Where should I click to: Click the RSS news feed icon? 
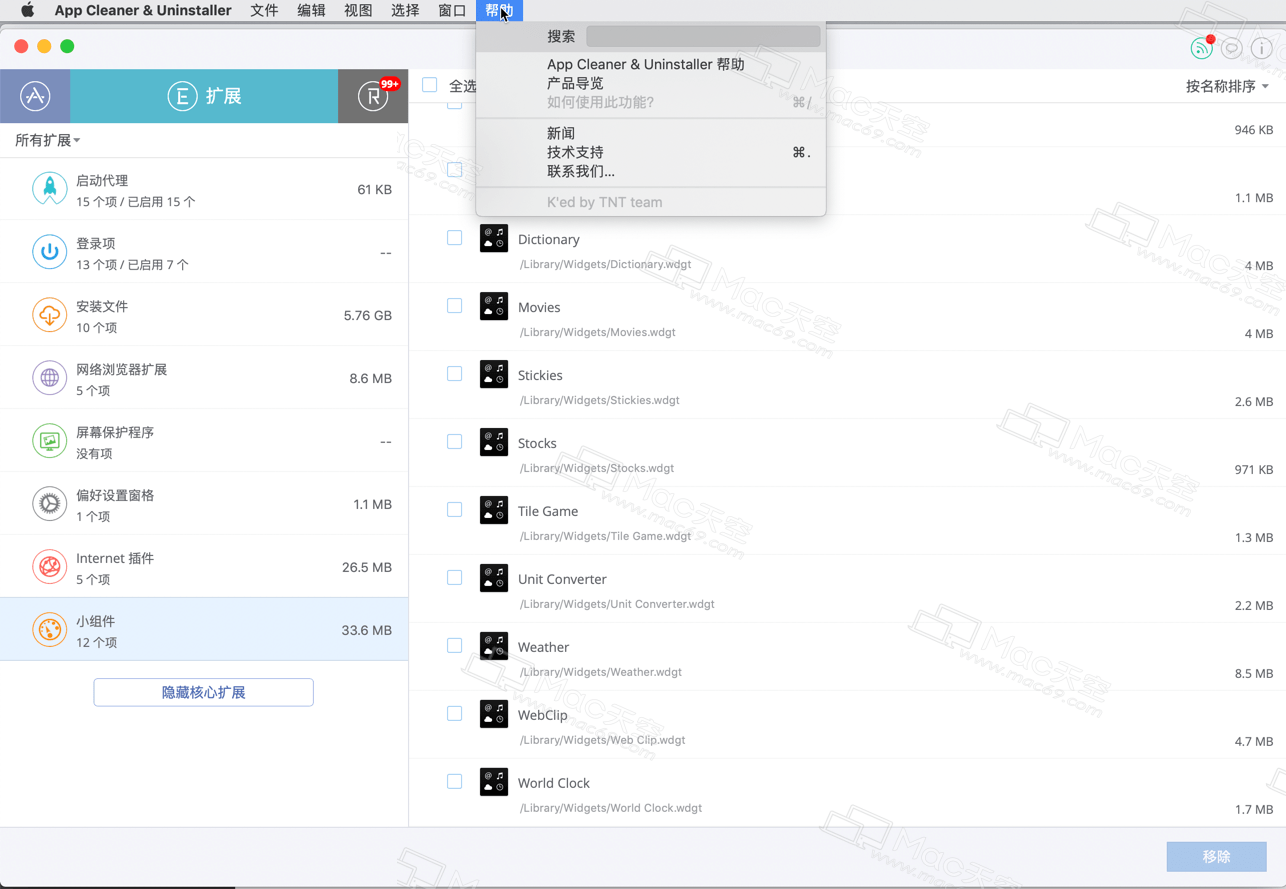(1201, 47)
